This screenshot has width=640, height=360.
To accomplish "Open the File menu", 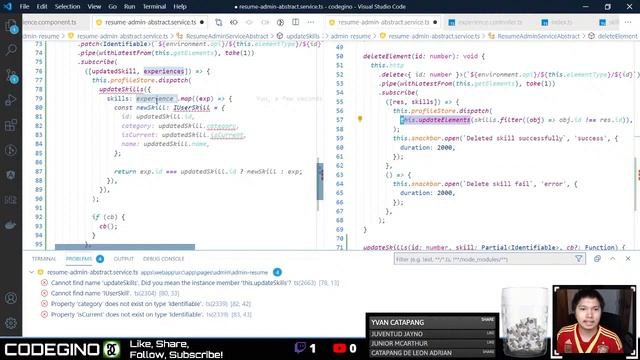I will pyautogui.click(x=24, y=7).
